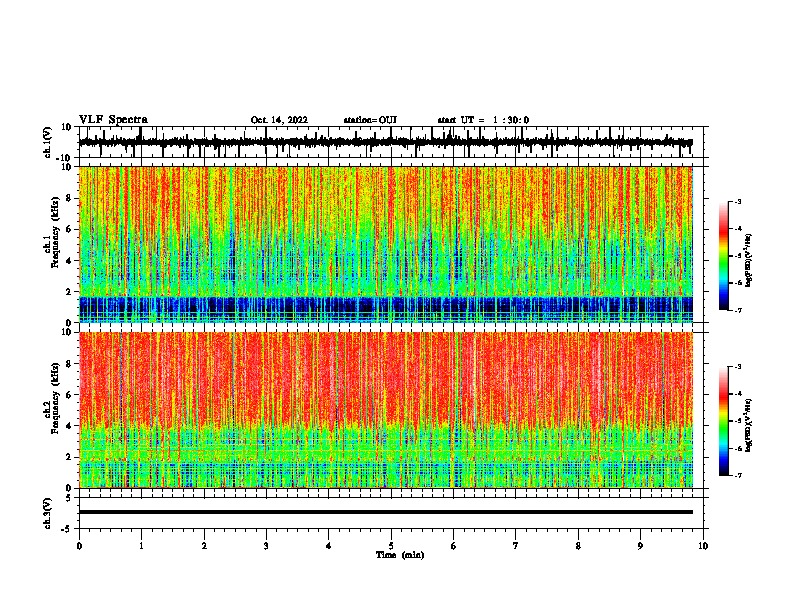Select the "Oct. 14, 2022" date label
792x612 pixels.
pos(279,120)
